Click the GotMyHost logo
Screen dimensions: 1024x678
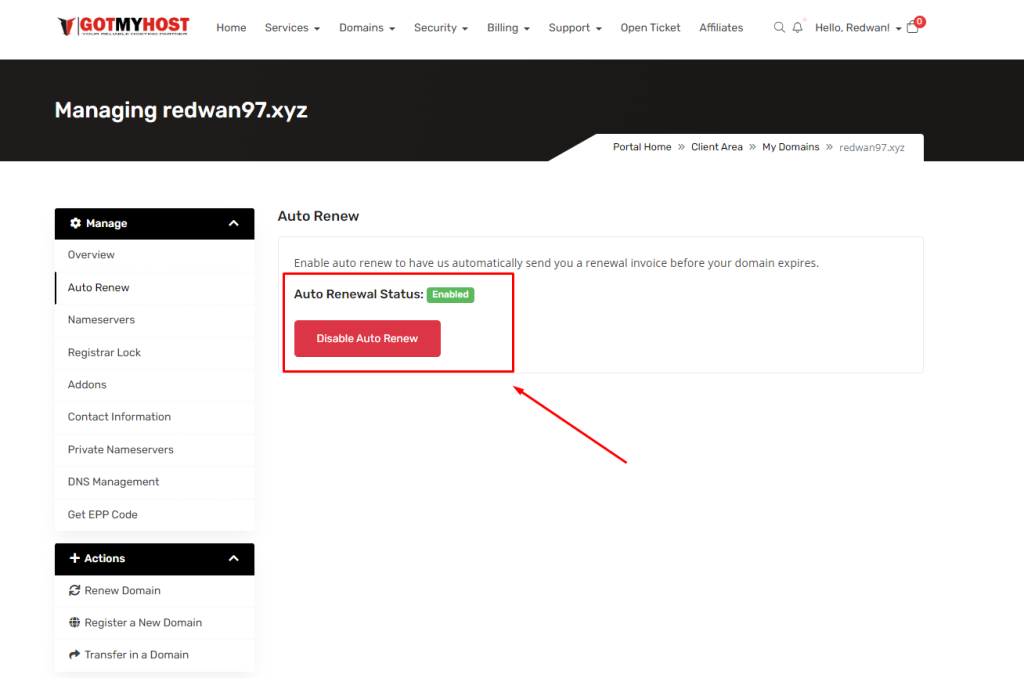[123, 27]
